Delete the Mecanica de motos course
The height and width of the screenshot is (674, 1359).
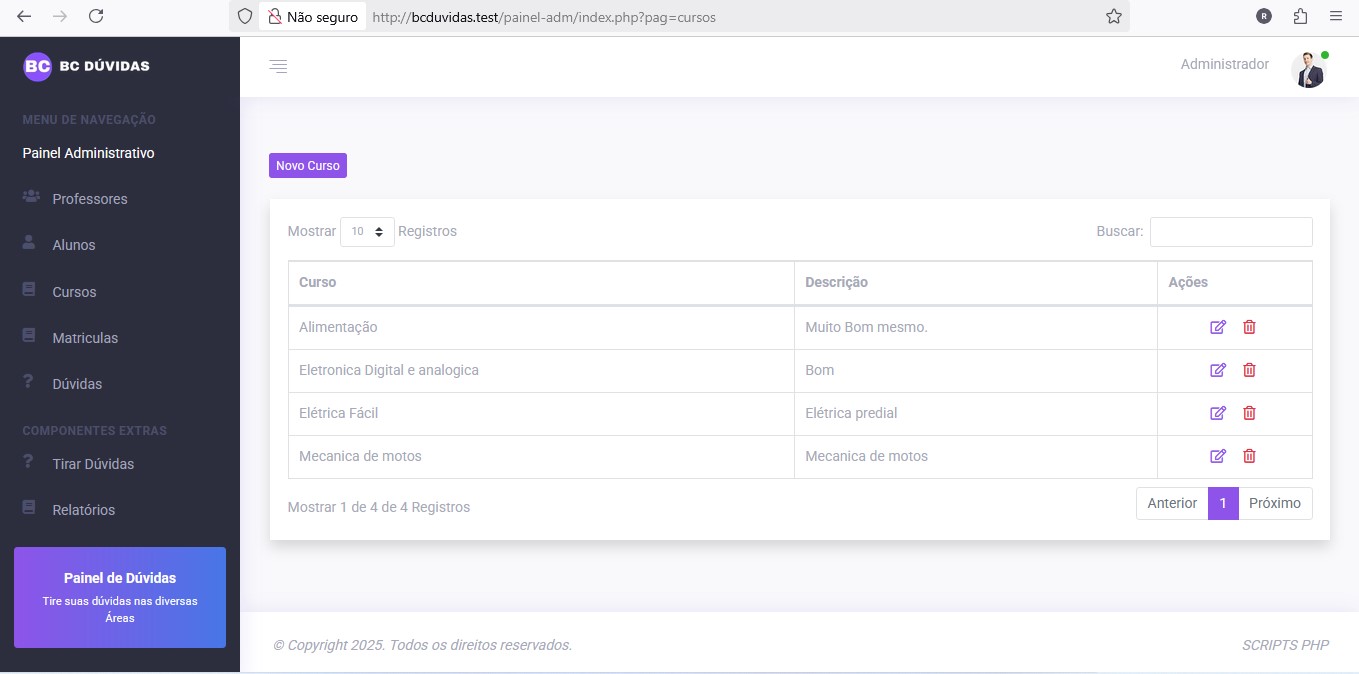[x=1249, y=456]
